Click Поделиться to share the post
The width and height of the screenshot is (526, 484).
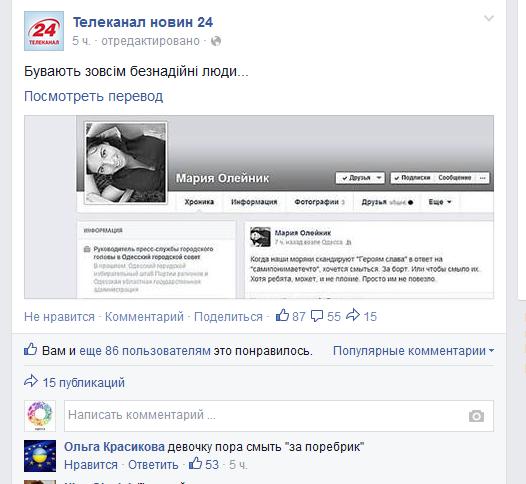click(x=228, y=317)
